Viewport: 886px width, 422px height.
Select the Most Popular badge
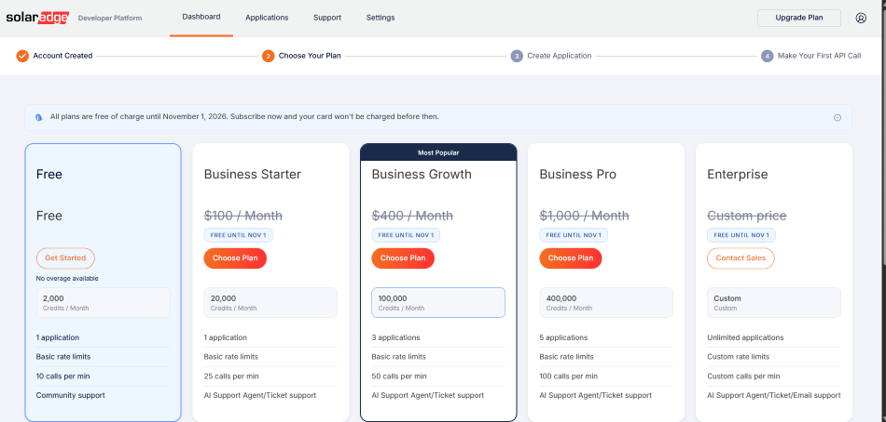pos(438,153)
